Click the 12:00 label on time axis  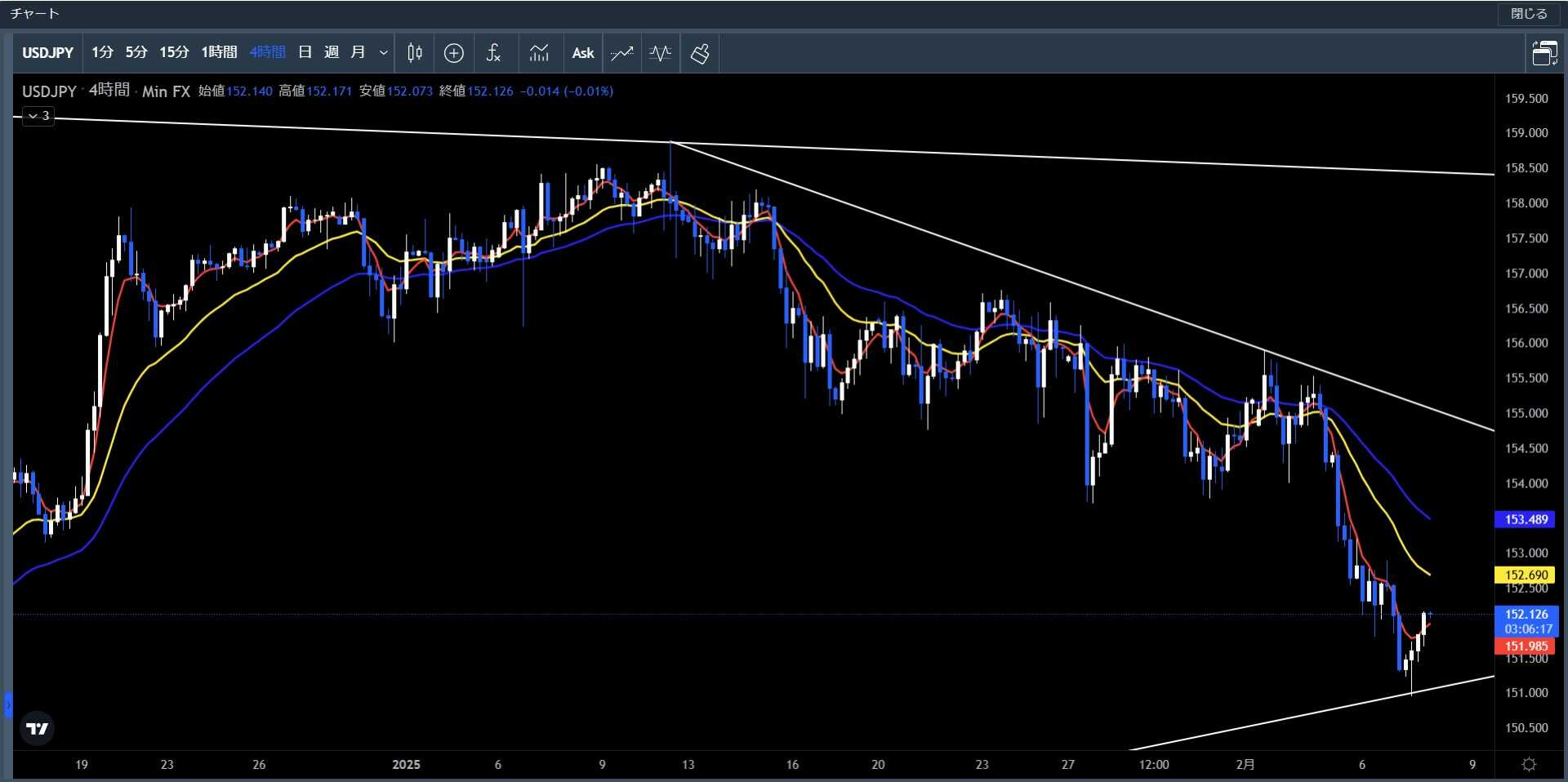(x=1153, y=765)
